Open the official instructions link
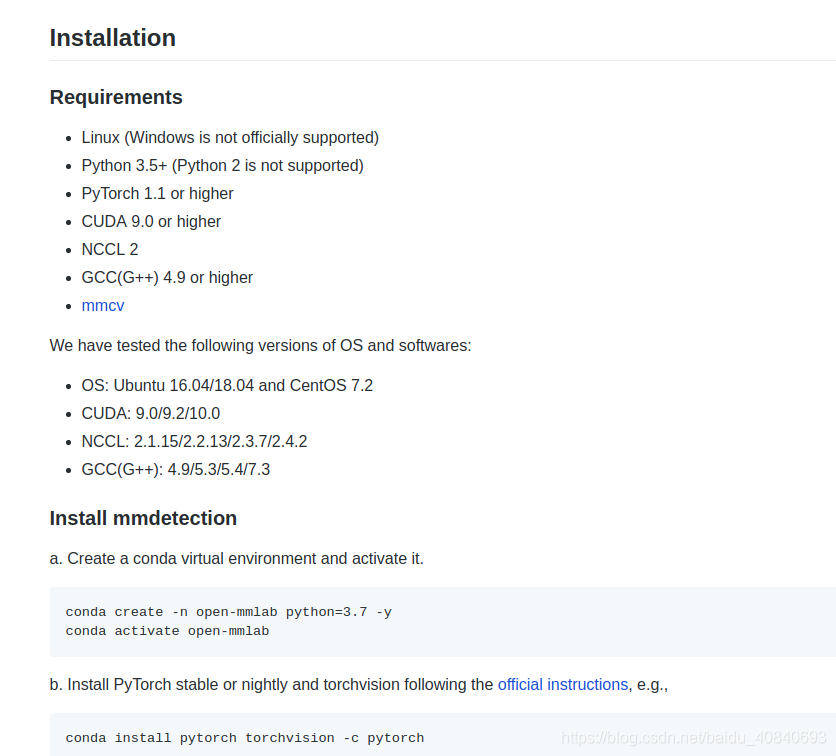Screen dimensions: 836x756 point(562,685)
